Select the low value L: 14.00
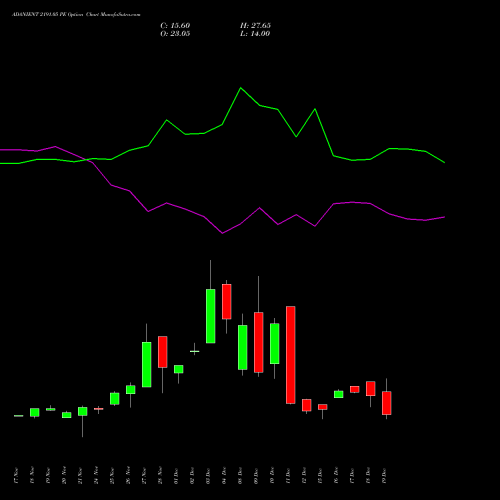500x500 pixels. coord(255,34)
